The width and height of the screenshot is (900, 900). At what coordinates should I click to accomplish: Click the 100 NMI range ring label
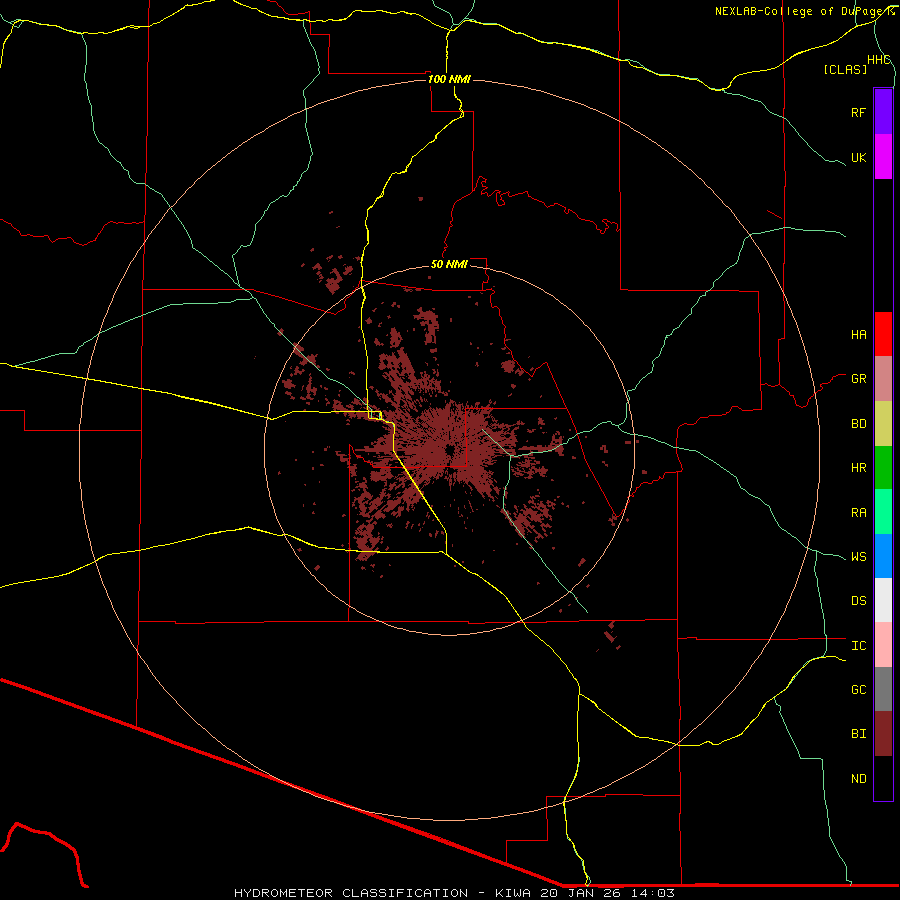(449, 79)
